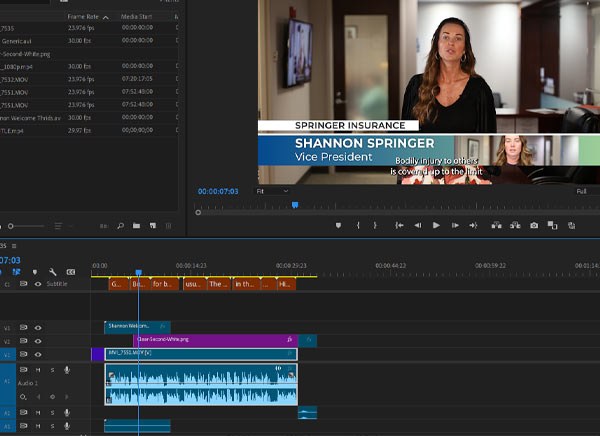The width and height of the screenshot is (600, 436).
Task: Click the Mark In bracket icon
Action: click(x=358, y=225)
